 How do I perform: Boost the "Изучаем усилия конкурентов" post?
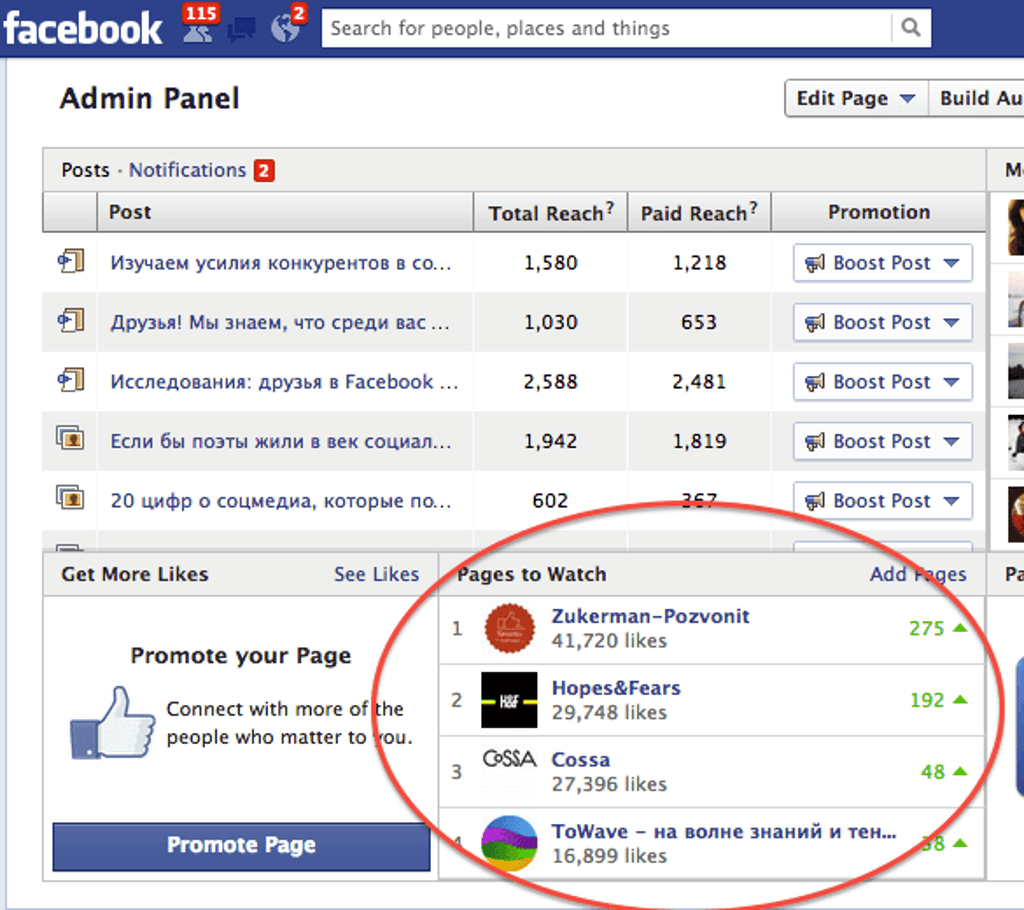pos(882,263)
